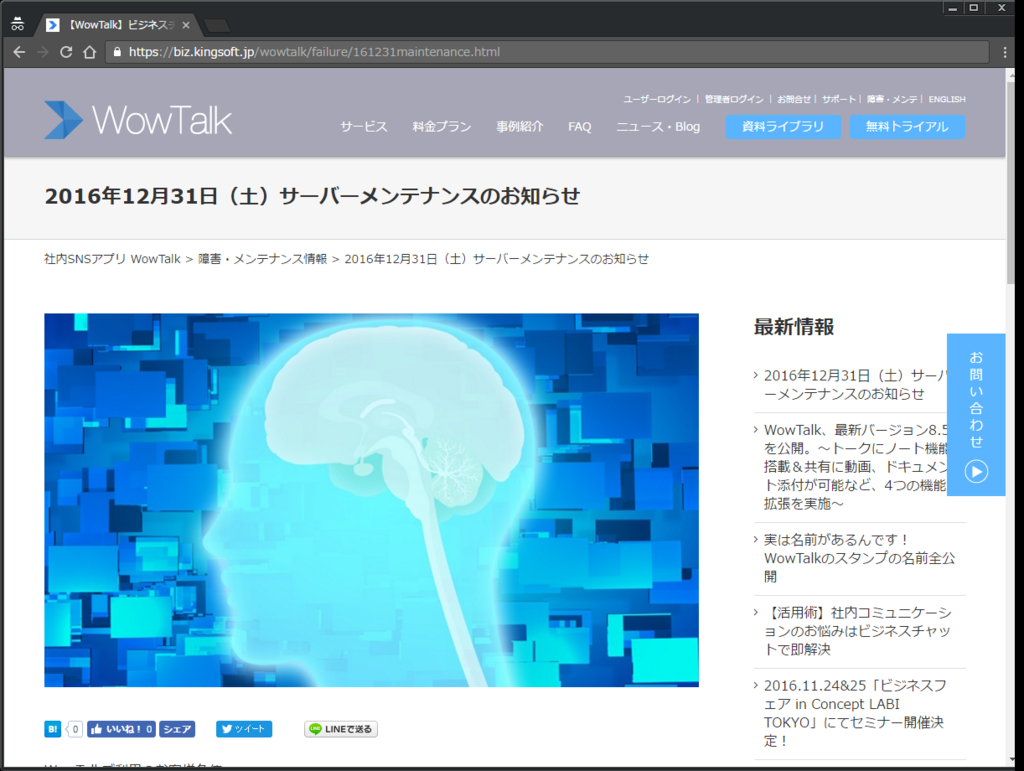Click the play-circle icon on お問い合わせ tab
Screen dimensions: 1024x771
click(x=976, y=471)
